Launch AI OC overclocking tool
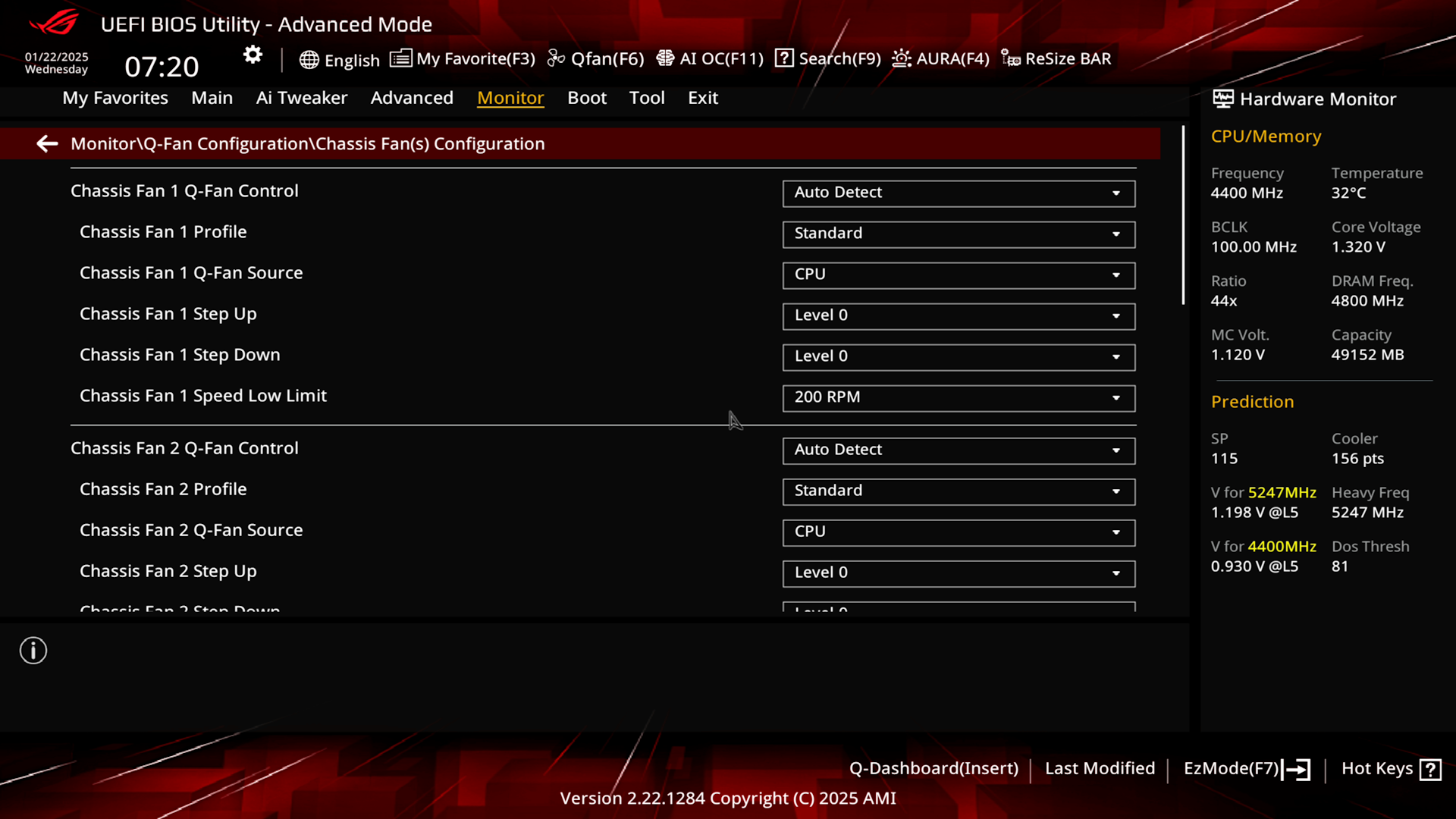 click(710, 58)
